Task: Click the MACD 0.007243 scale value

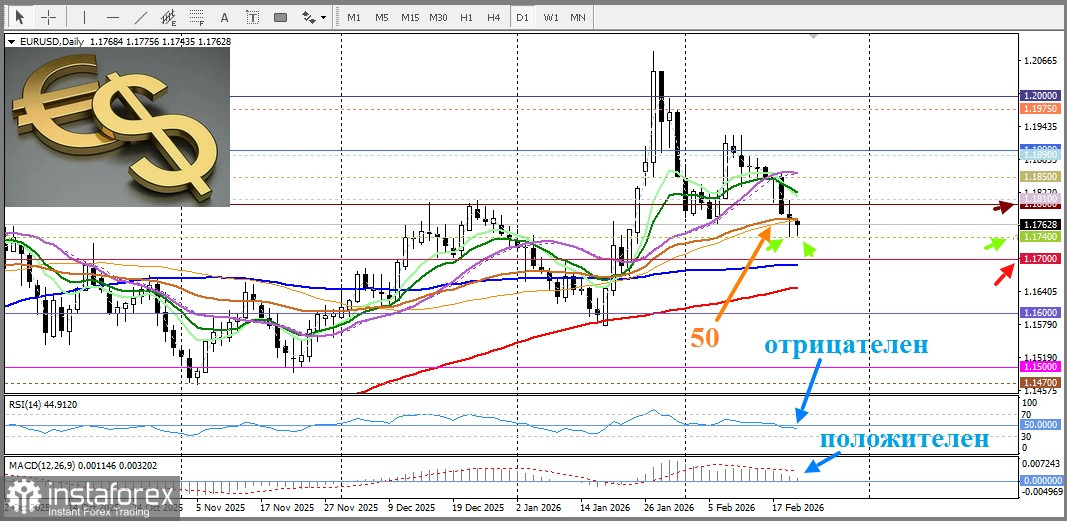Action: [1042, 463]
